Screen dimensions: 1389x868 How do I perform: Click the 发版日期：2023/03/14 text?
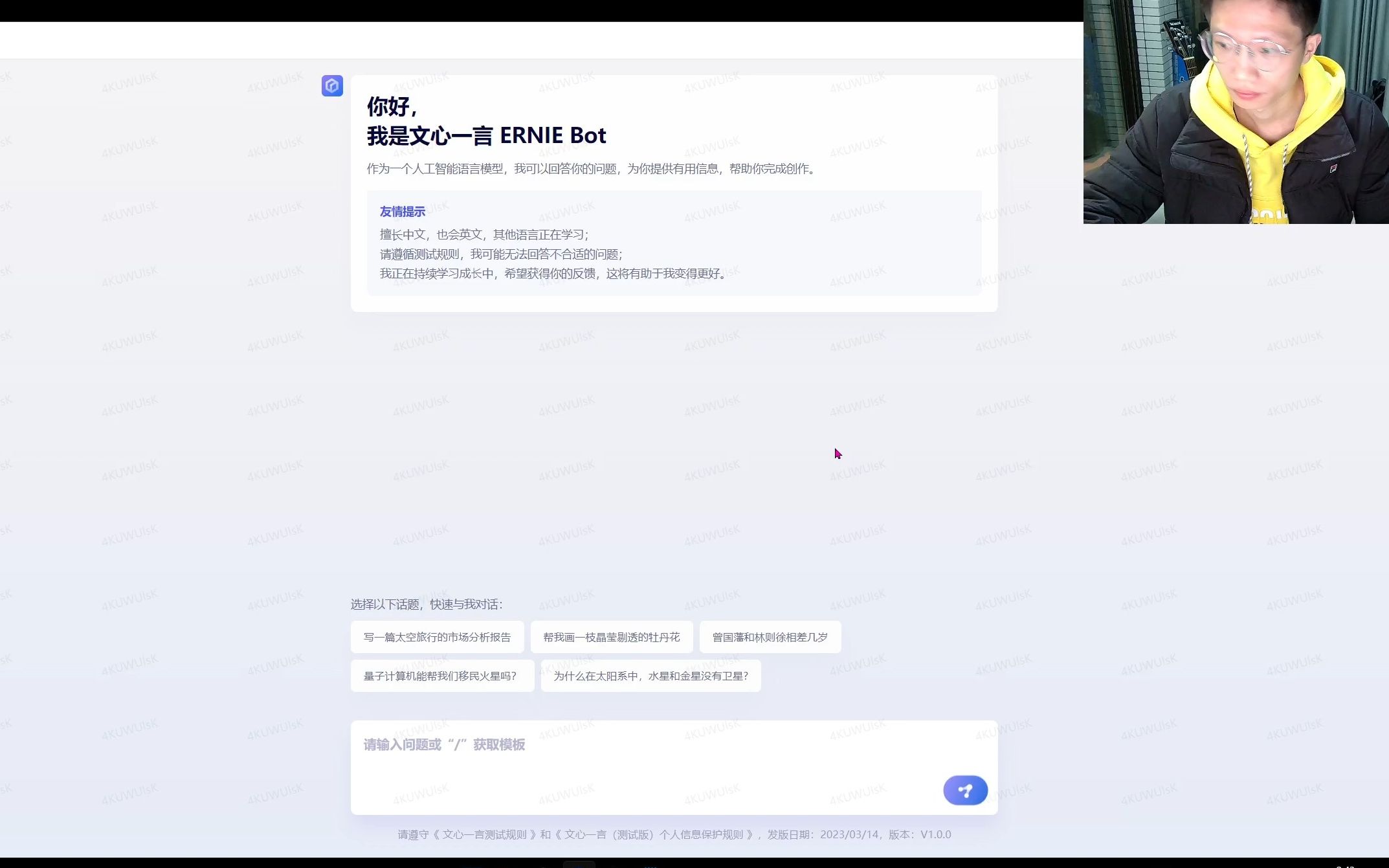(823, 834)
